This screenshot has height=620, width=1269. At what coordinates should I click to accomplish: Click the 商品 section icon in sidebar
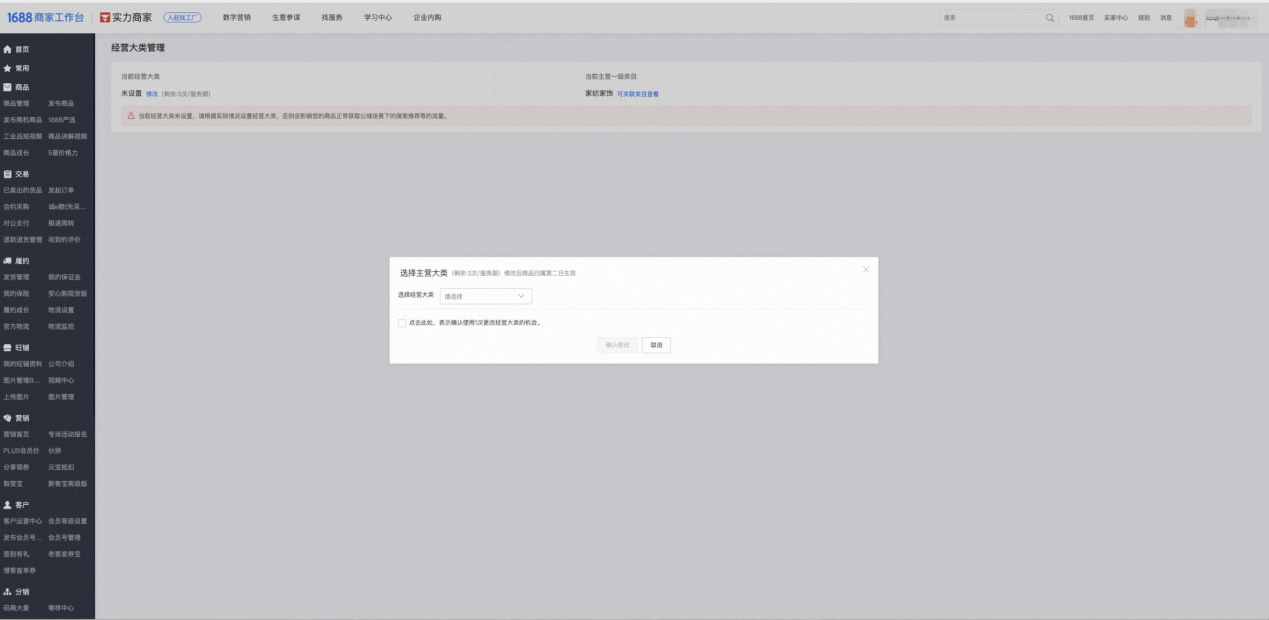(8, 87)
